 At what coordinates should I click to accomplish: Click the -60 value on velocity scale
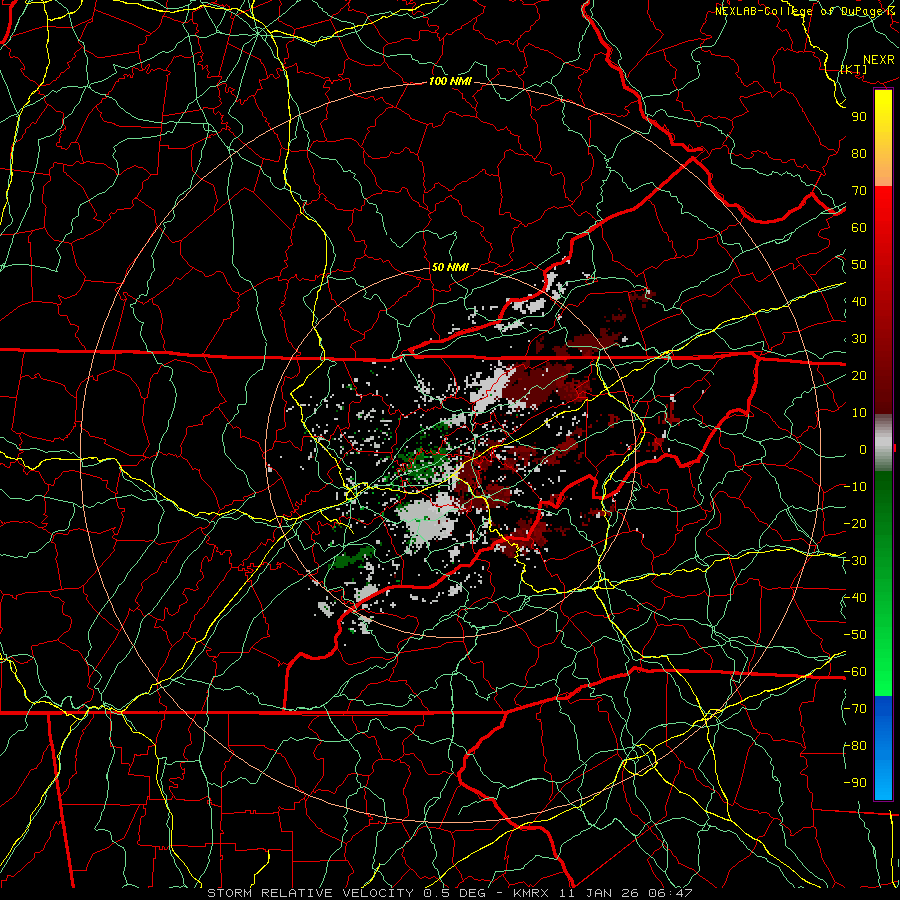[855, 672]
